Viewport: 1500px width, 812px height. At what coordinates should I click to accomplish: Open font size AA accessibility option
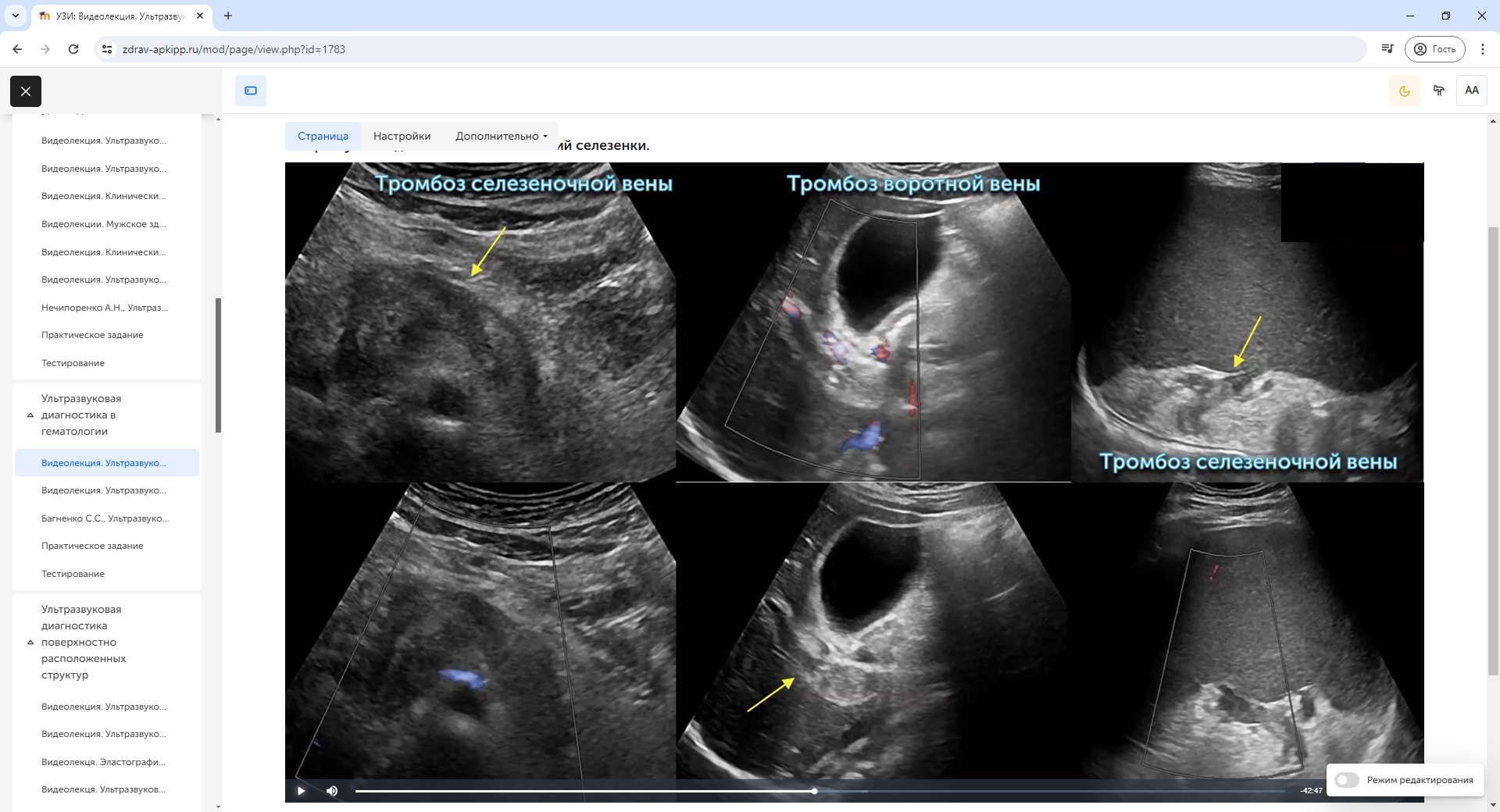[x=1471, y=91]
